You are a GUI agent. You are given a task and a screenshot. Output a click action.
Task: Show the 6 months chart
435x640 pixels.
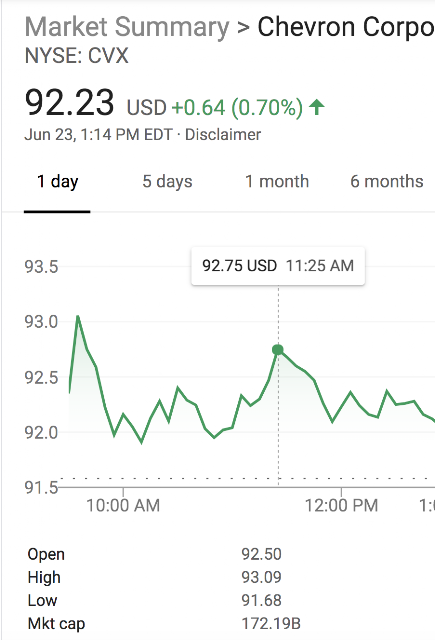(386, 182)
